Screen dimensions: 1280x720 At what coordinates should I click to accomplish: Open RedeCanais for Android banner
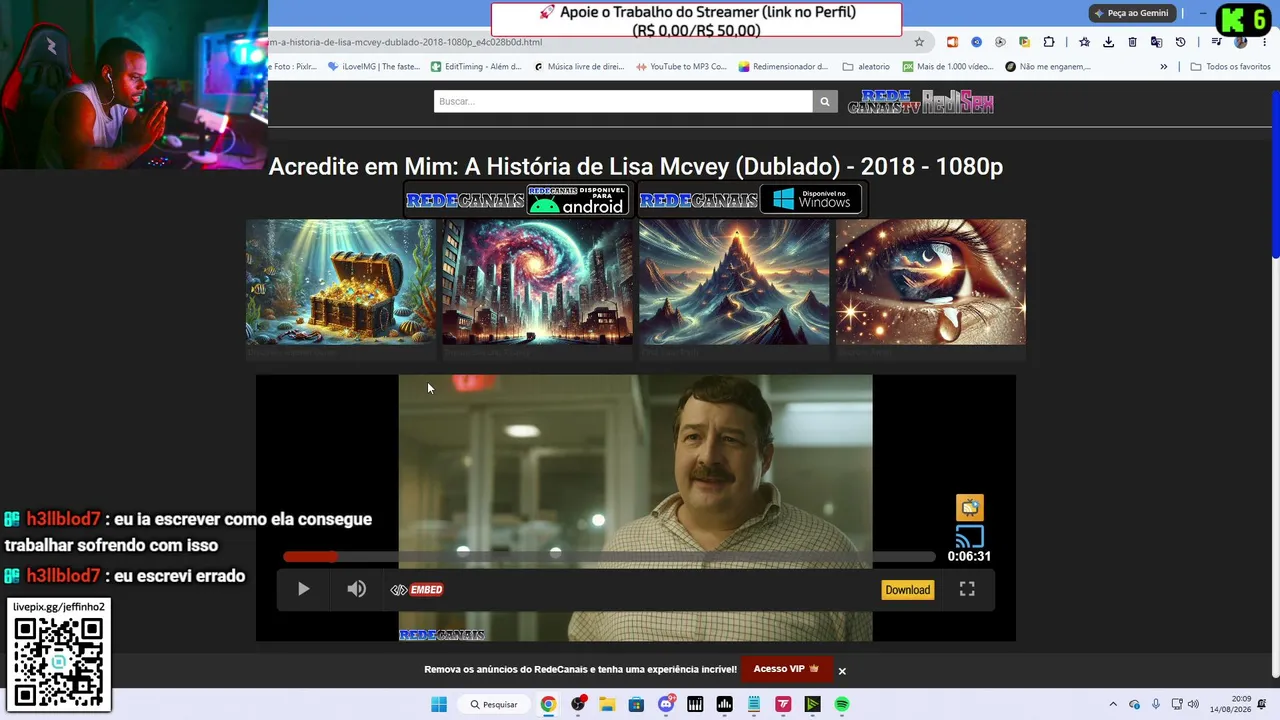517,200
